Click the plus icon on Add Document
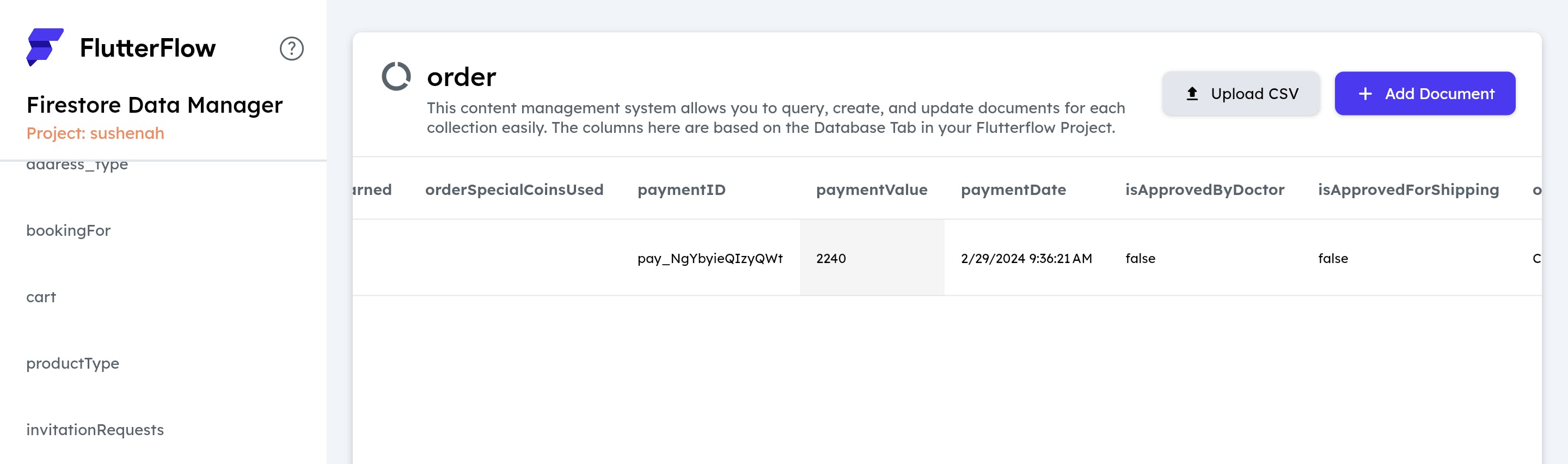The width and height of the screenshot is (1568, 464). point(1365,94)
